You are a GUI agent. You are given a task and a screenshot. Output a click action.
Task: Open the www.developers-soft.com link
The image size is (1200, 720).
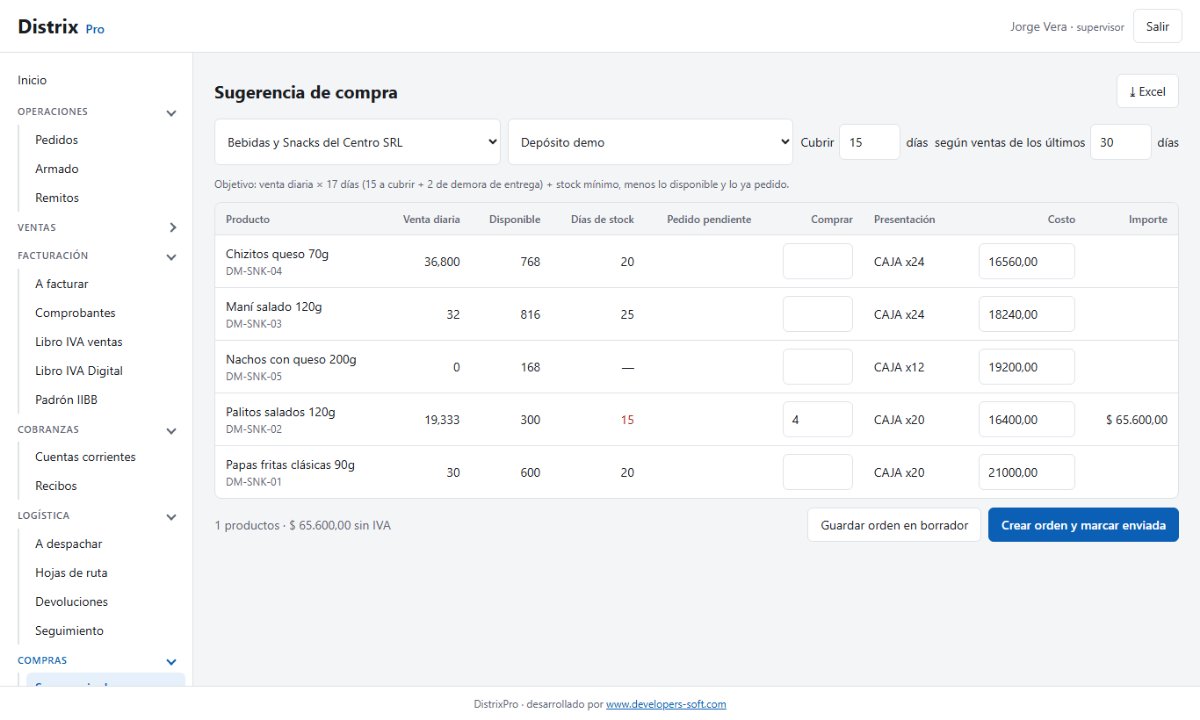click(666, 704)
